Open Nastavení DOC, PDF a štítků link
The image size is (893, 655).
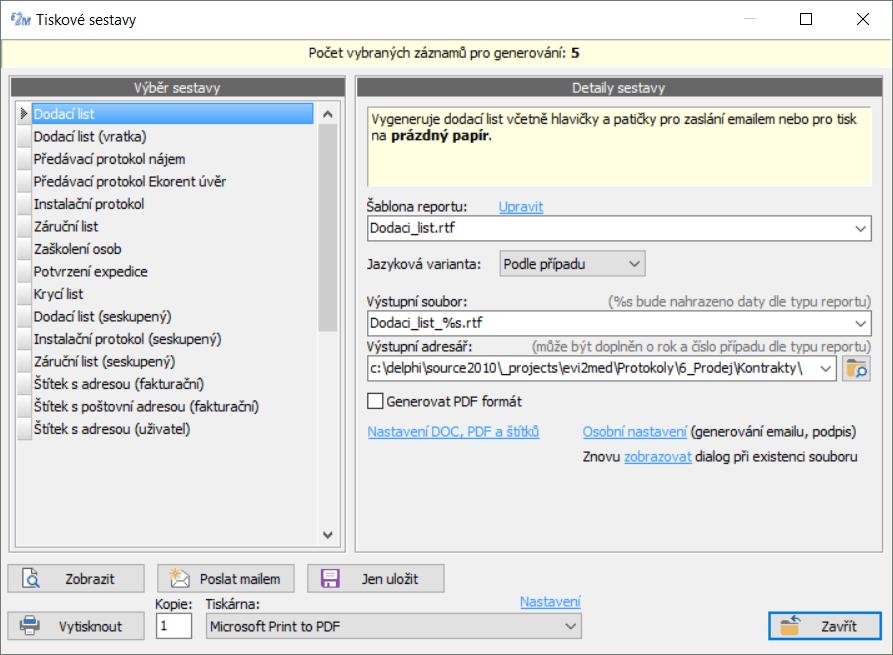tap(453, 432)
